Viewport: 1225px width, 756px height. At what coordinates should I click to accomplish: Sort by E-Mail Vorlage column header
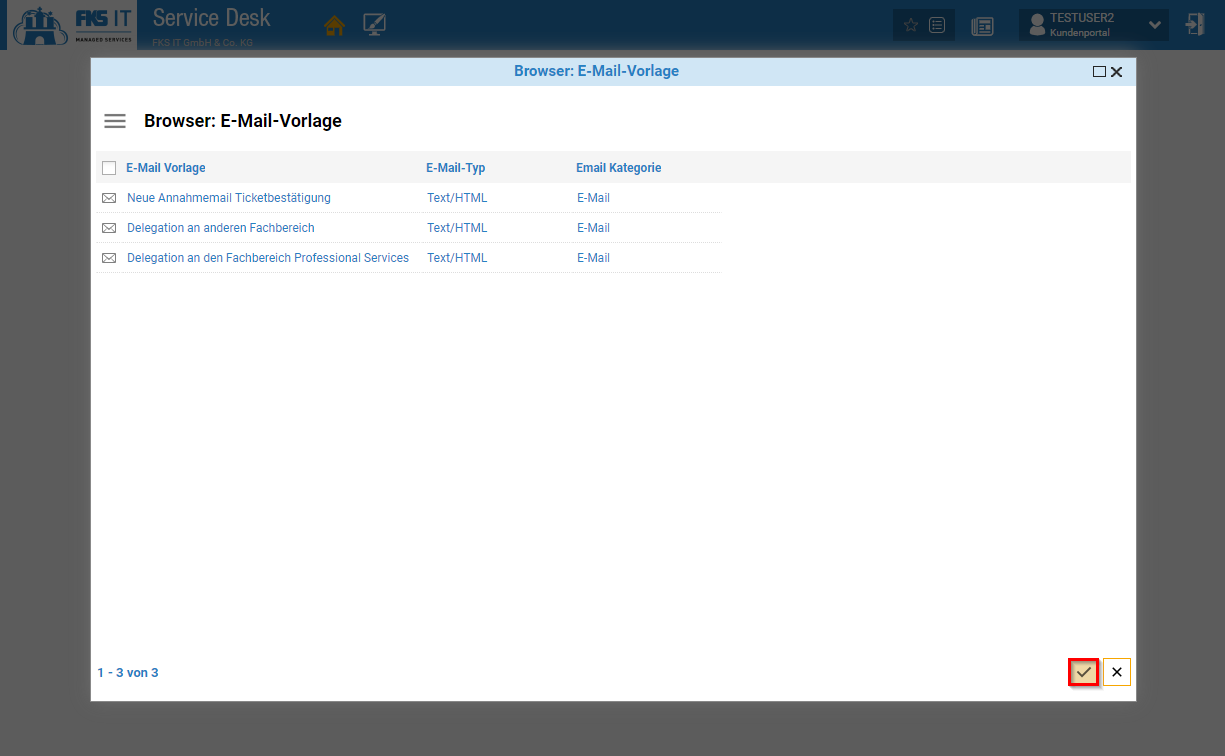pos(166,168)
